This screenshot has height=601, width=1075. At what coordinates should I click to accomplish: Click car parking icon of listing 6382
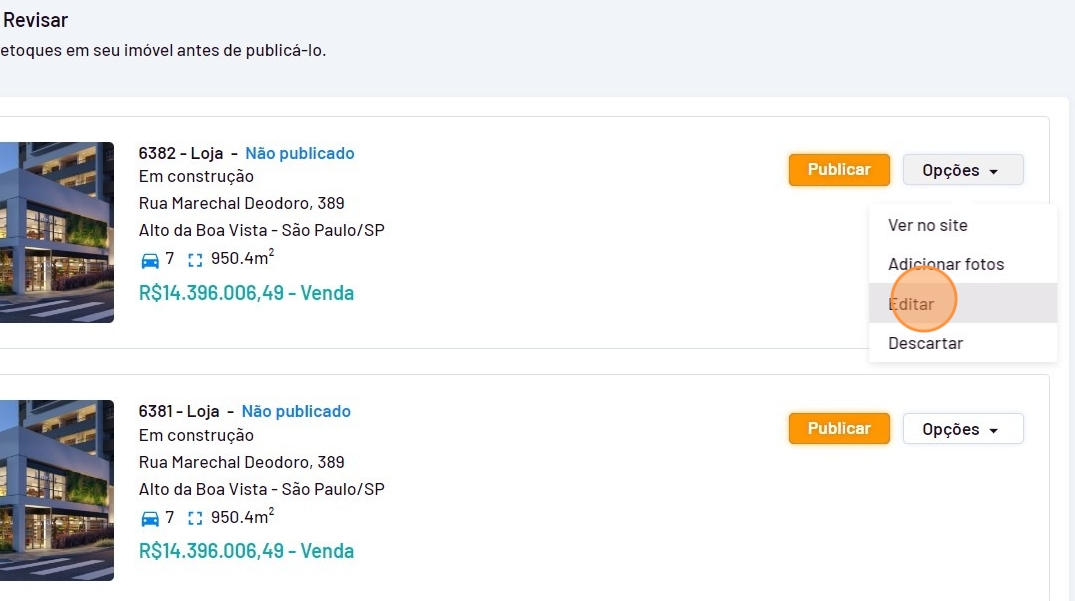(x=150, y=260)
